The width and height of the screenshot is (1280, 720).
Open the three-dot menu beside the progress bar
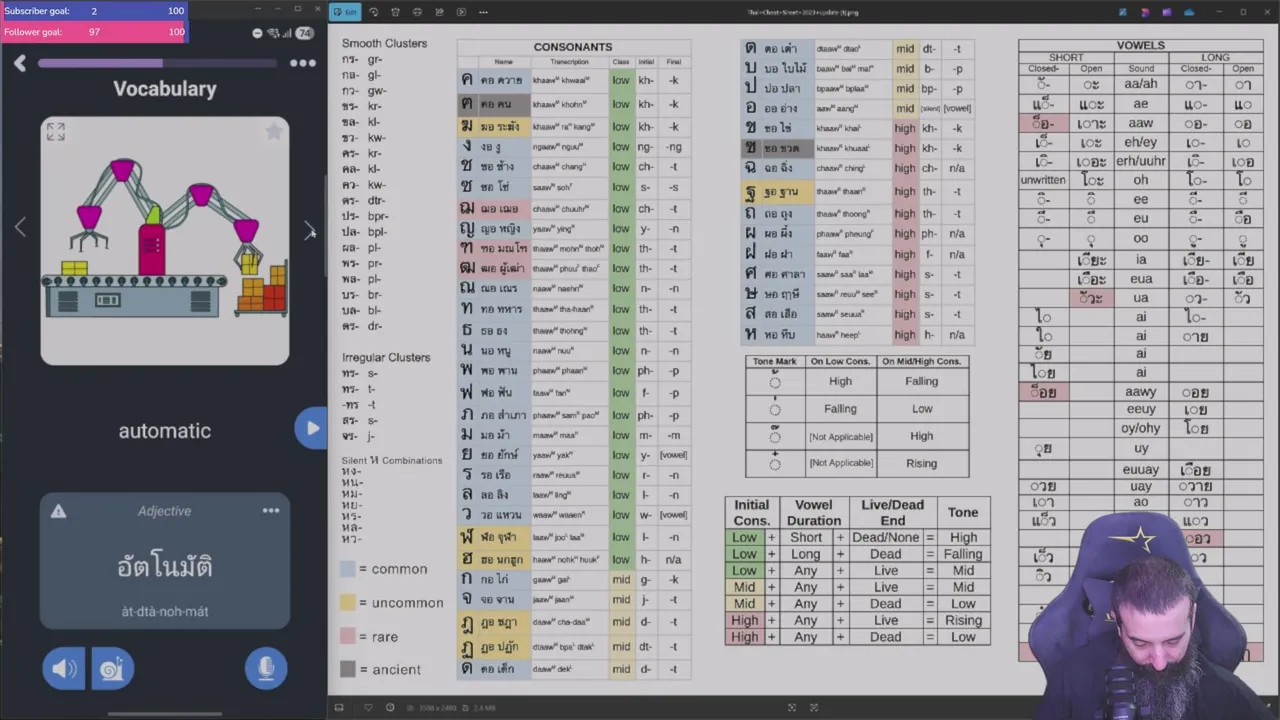click(x=303, y=63)
